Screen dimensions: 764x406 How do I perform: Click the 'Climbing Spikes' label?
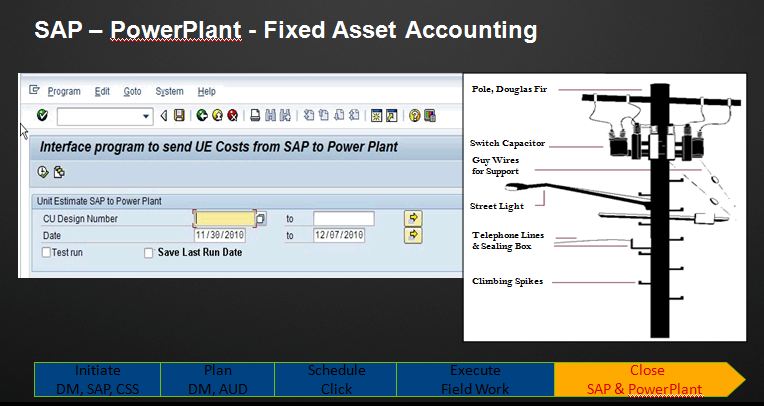pyautogui.click(x=507, y=281)
